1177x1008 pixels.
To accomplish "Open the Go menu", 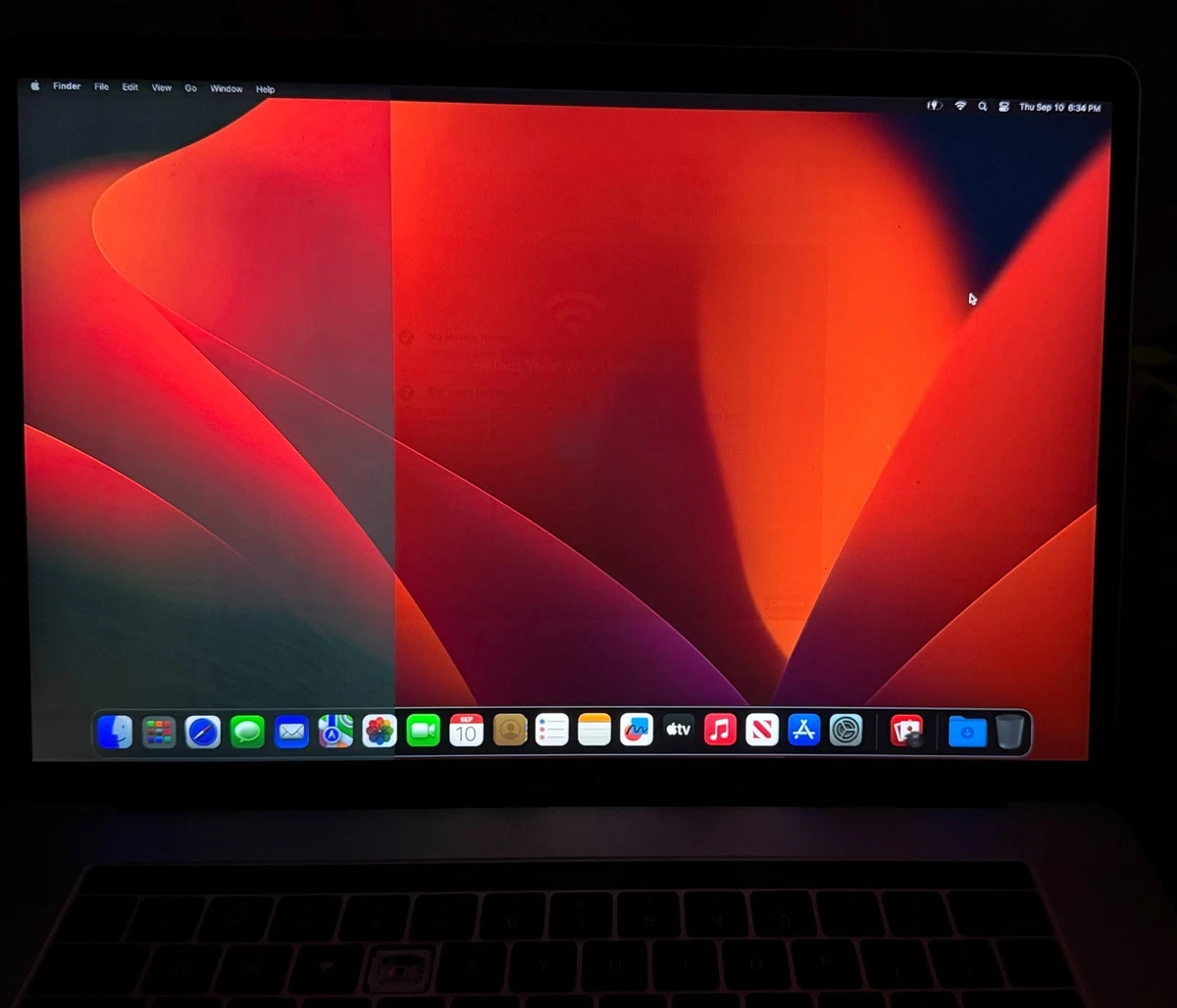I will coord(190,88).
